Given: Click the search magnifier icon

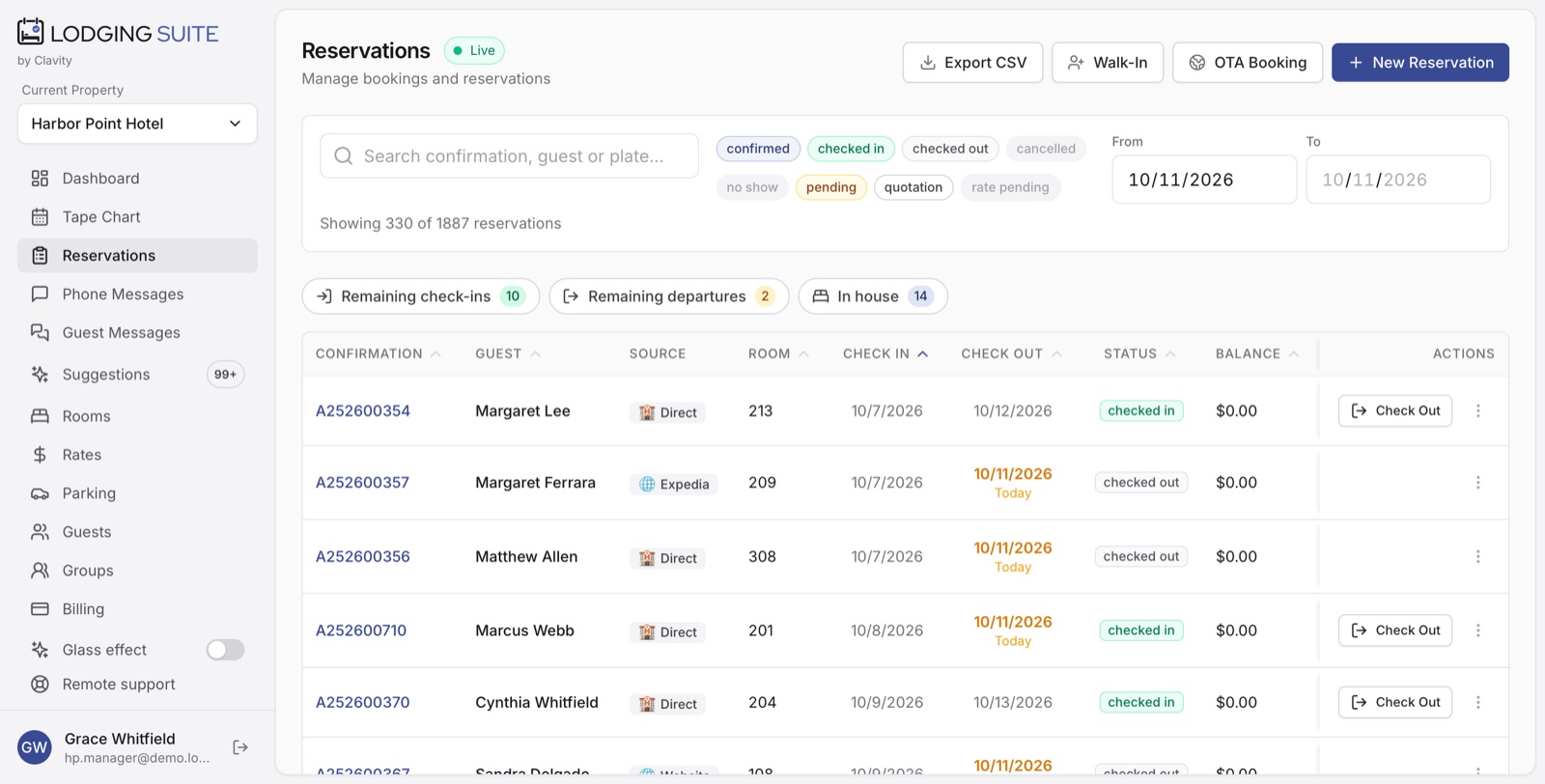Looking at the screenshot, I should (x=343, y=156).
